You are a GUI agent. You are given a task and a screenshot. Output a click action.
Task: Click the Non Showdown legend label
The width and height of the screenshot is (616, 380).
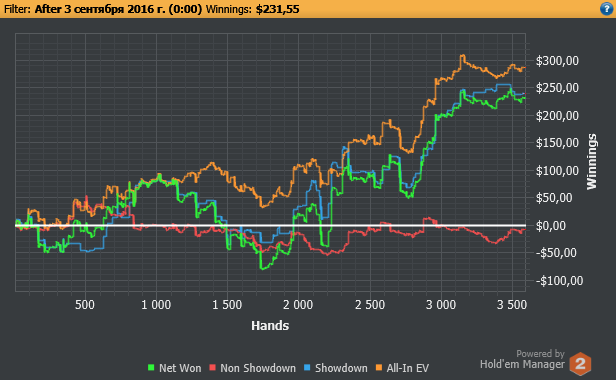[x=258, y=368]
